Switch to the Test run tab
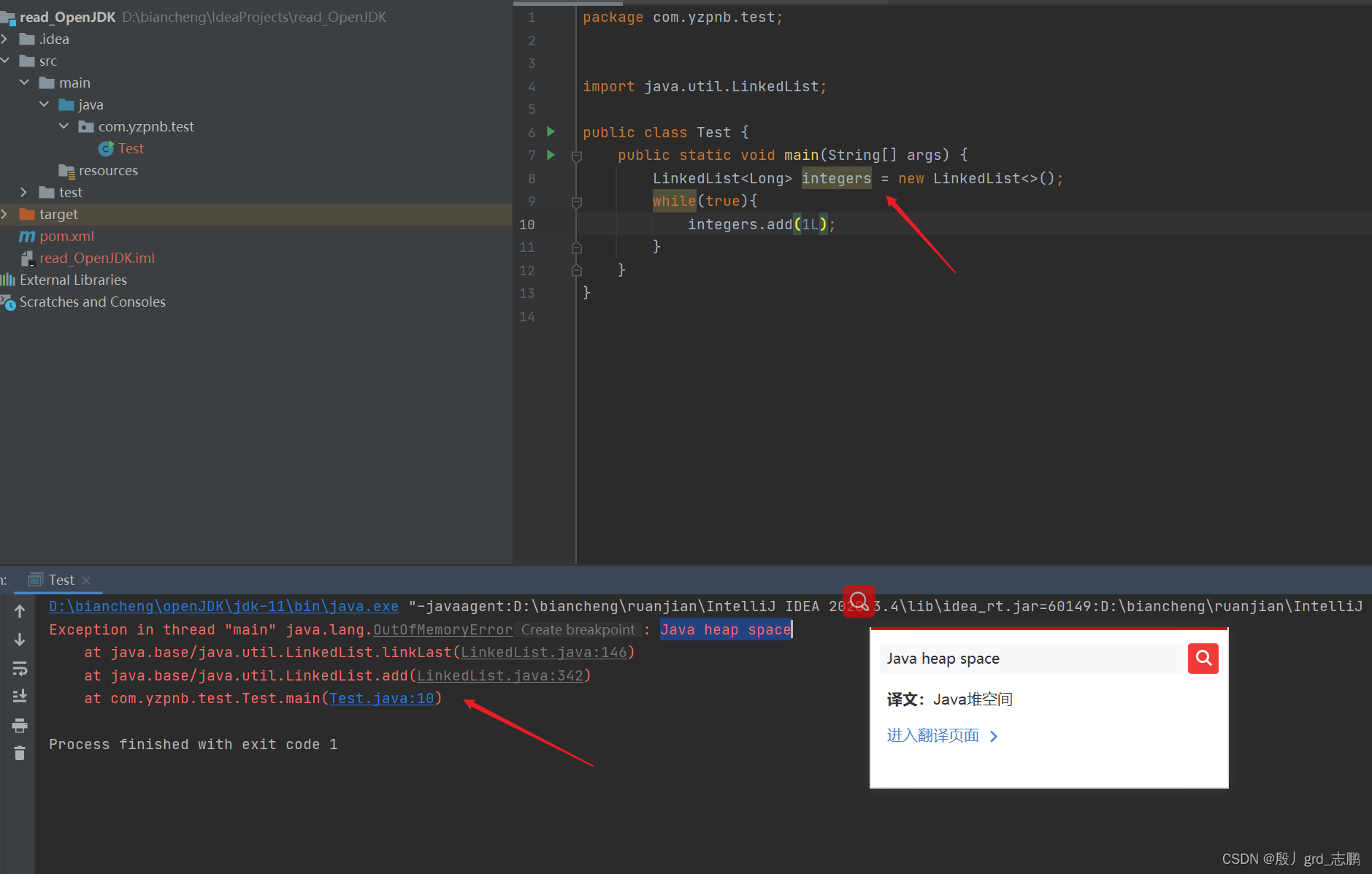The width and height of the screenshot is (1372, 874). [x=60, y=580]
